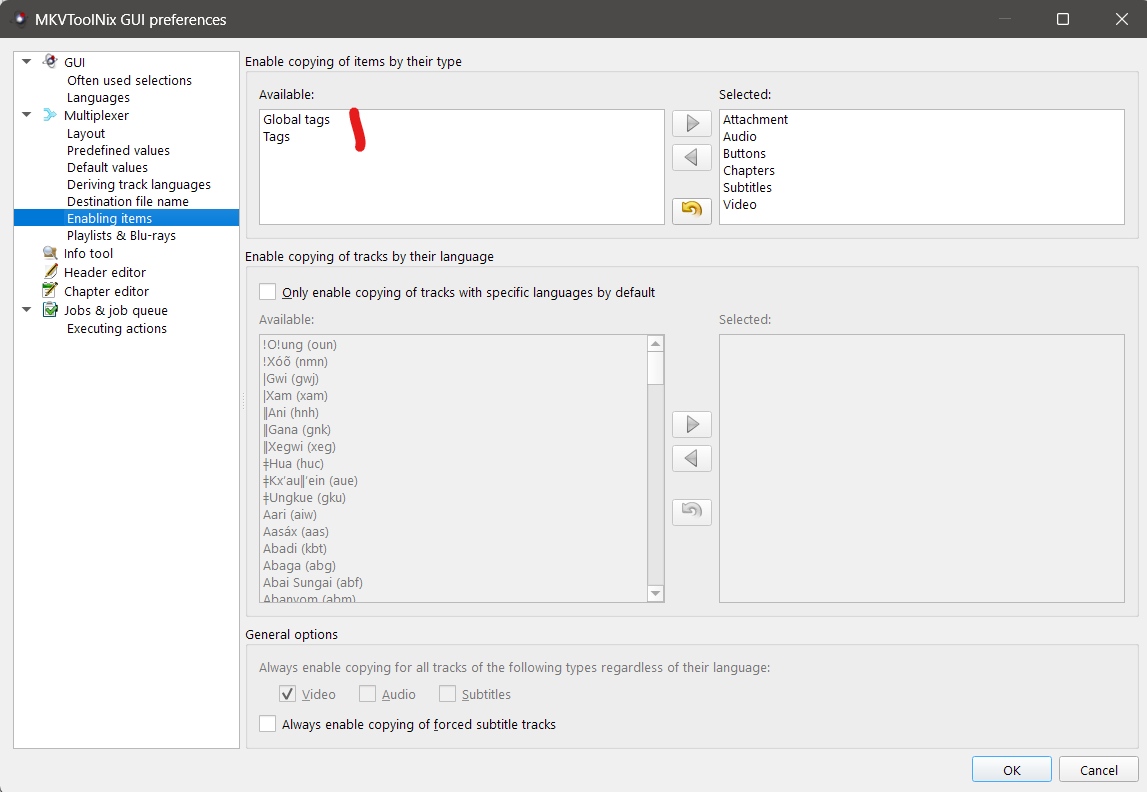Toggle the Subtitles always-enable checkbox

pos(447,693)
